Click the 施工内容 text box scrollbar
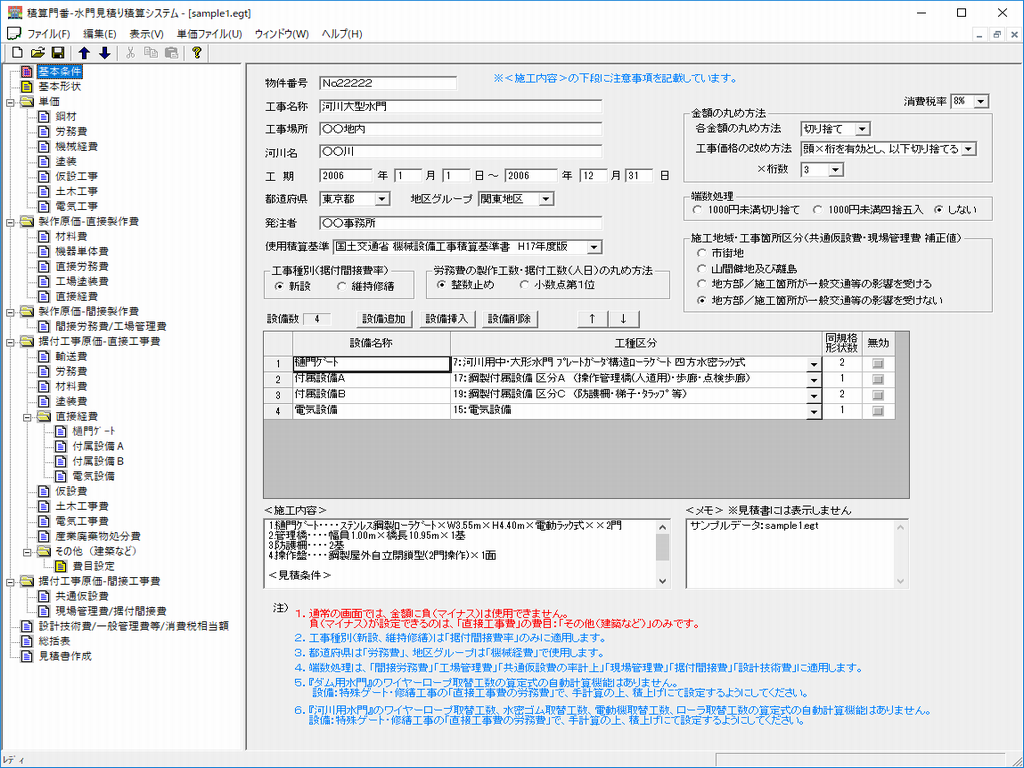1024x768 pixels. coord(662,550)
